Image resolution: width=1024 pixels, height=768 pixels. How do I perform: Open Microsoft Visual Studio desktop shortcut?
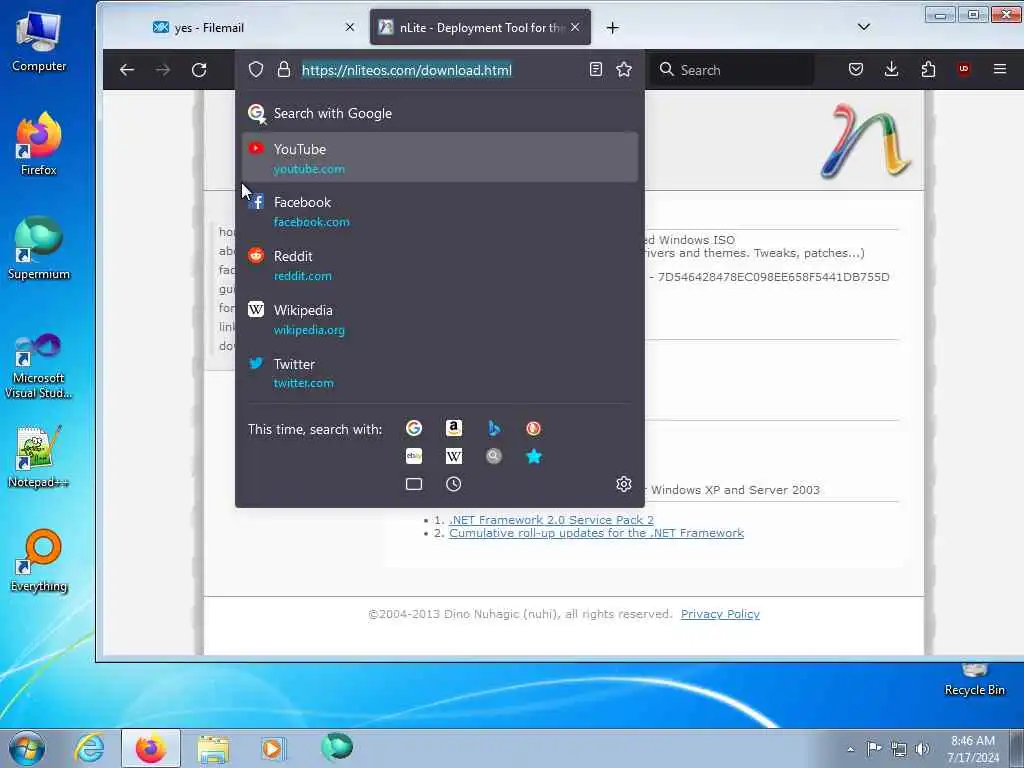(x=39, y=366)
